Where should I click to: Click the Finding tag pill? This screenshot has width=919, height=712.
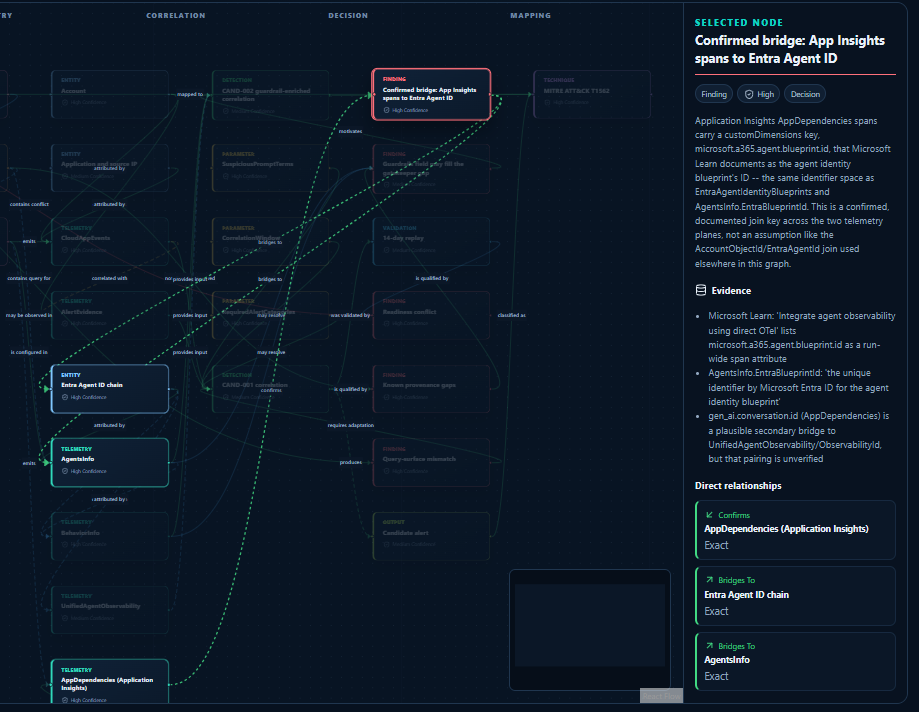tap(714, 94)
